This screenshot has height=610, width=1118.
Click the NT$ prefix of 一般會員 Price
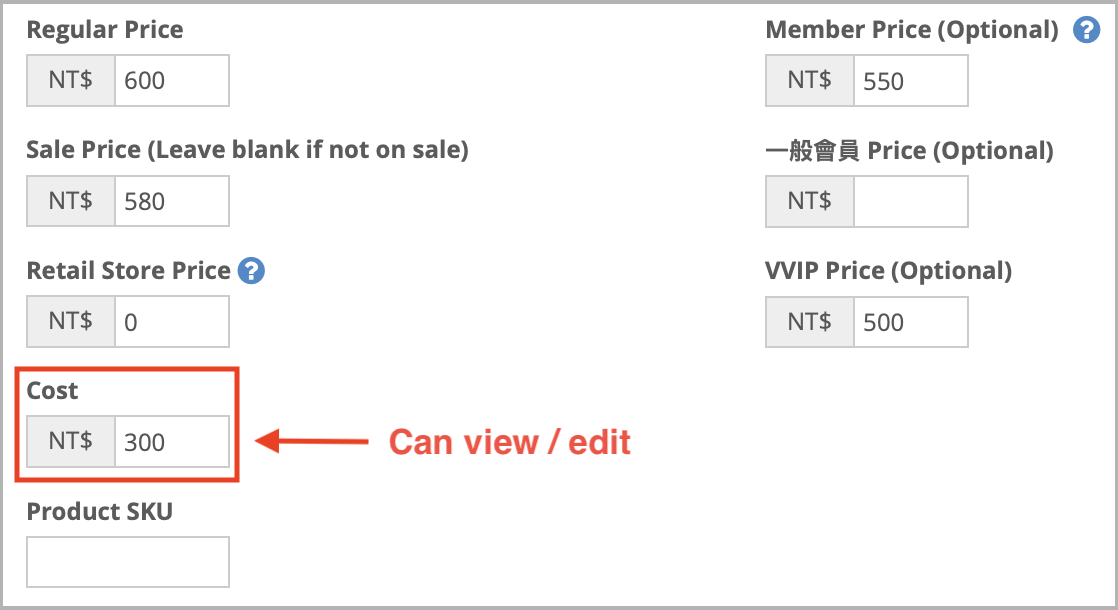(809, 202)
